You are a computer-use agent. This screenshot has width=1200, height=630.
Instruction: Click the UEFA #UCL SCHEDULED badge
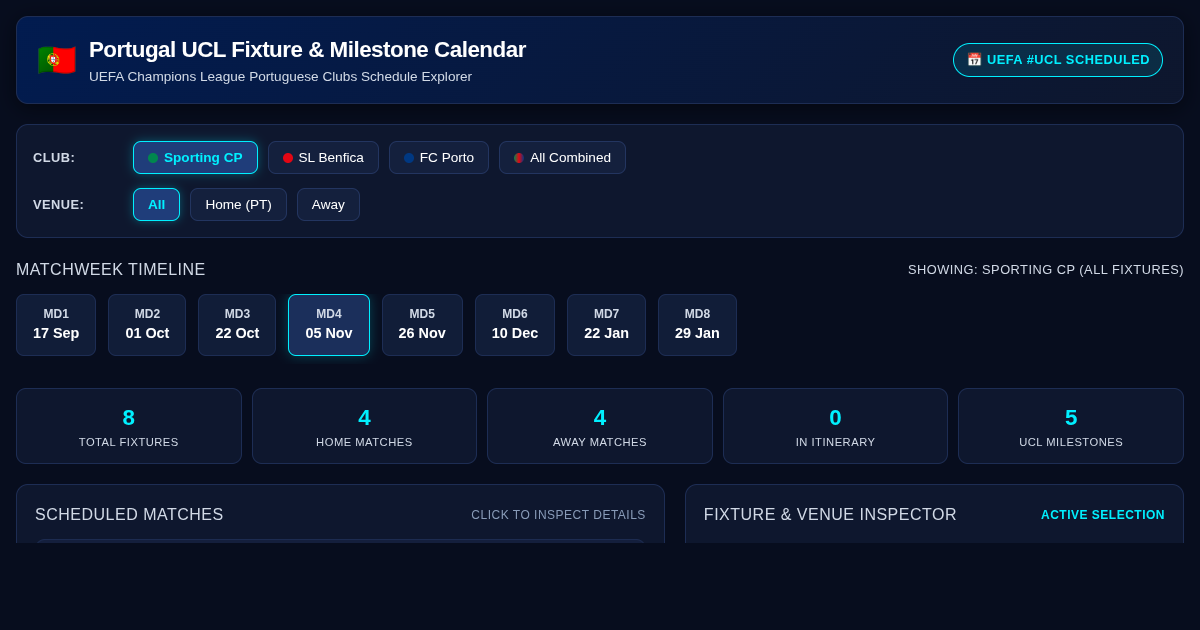pyautogui.click(x=1058, y=60)
